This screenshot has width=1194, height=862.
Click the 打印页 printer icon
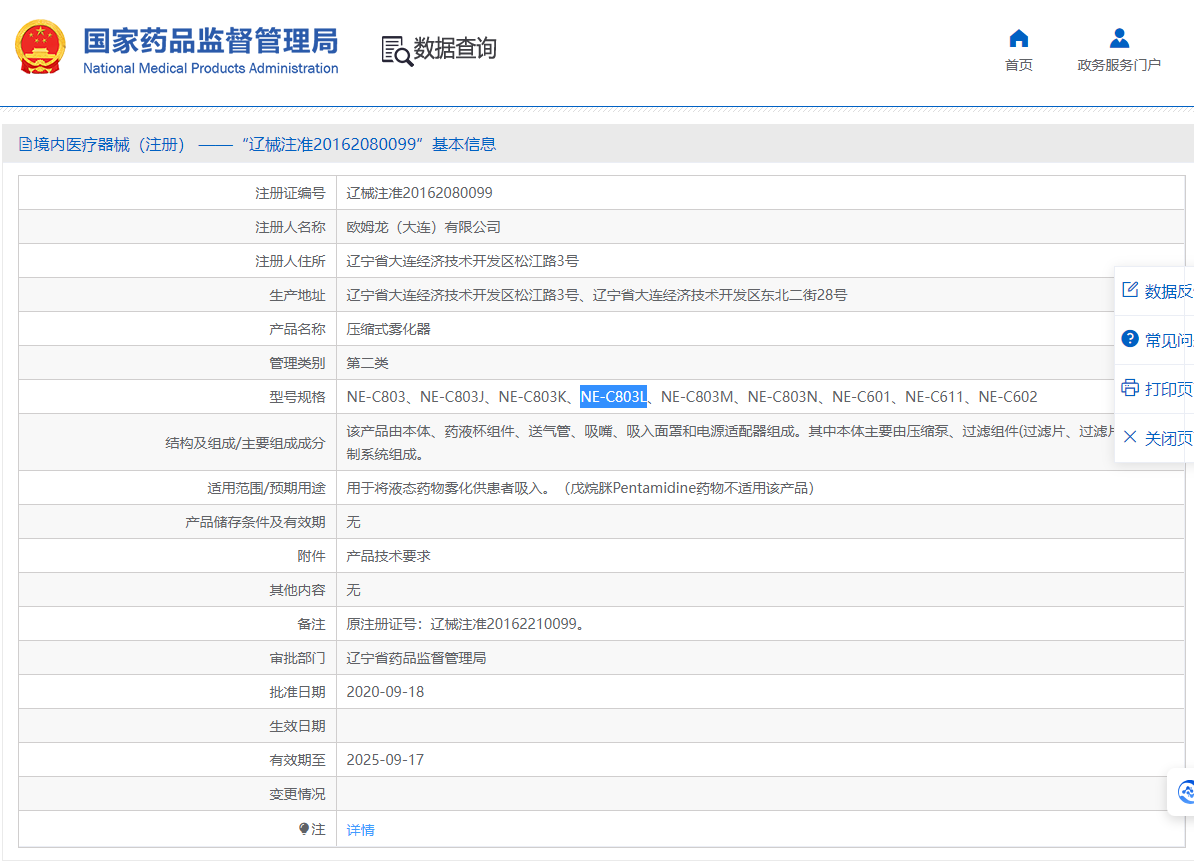point(1130,388)
